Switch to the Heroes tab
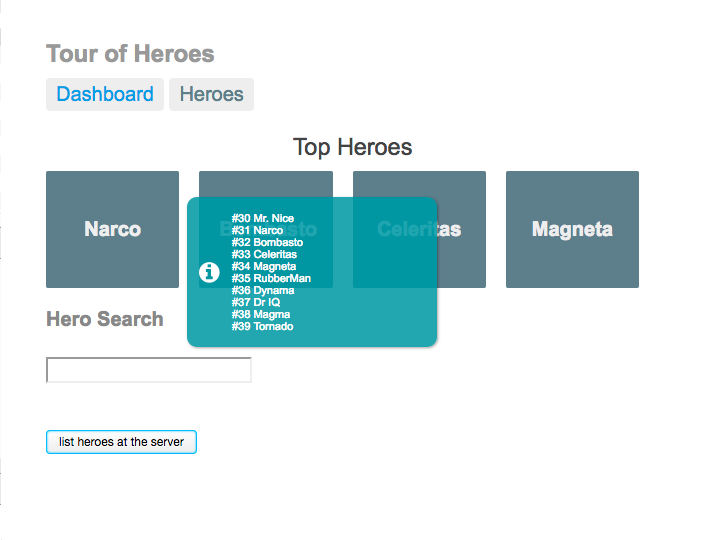 (211, 94)
